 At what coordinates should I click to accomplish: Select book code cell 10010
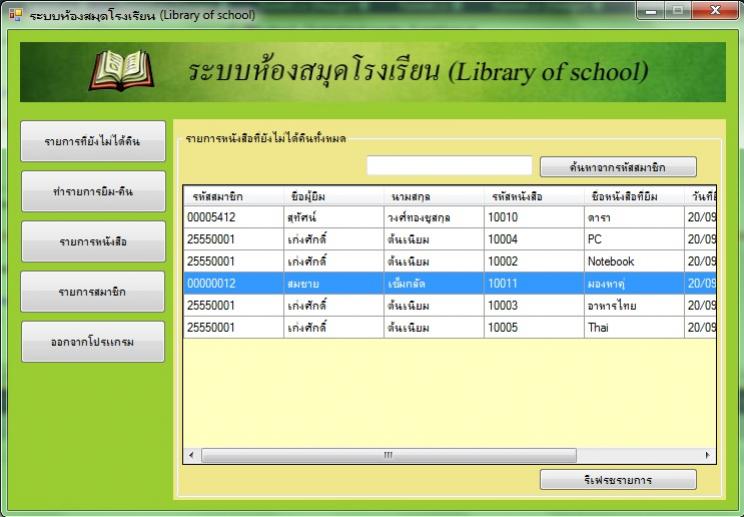click(x=534, y=217)
